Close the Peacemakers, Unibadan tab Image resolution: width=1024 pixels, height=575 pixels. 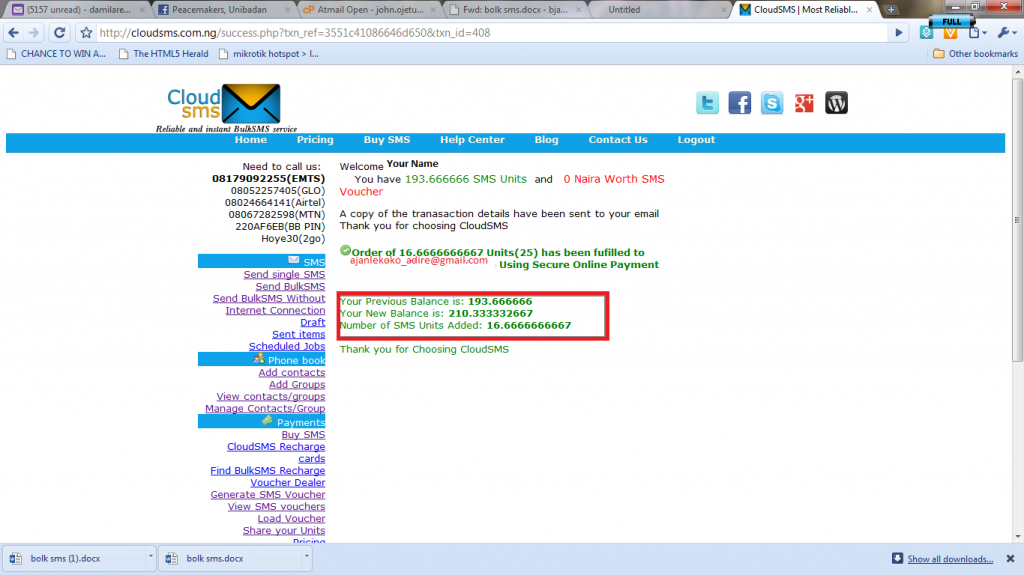tap(287, 10)
